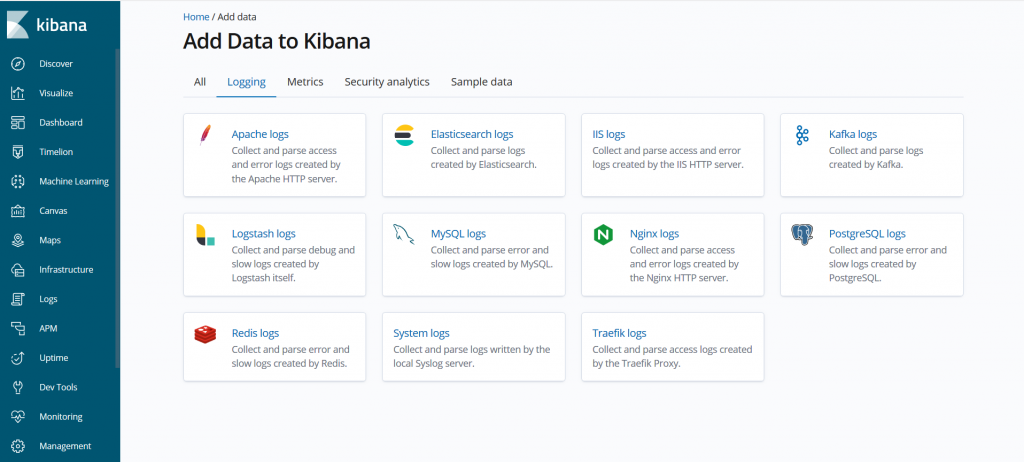The image size is (1024, 462).
Task: Open Infrastructure sidebar icon
Action: pyautogui.click(x=18, y=269)
